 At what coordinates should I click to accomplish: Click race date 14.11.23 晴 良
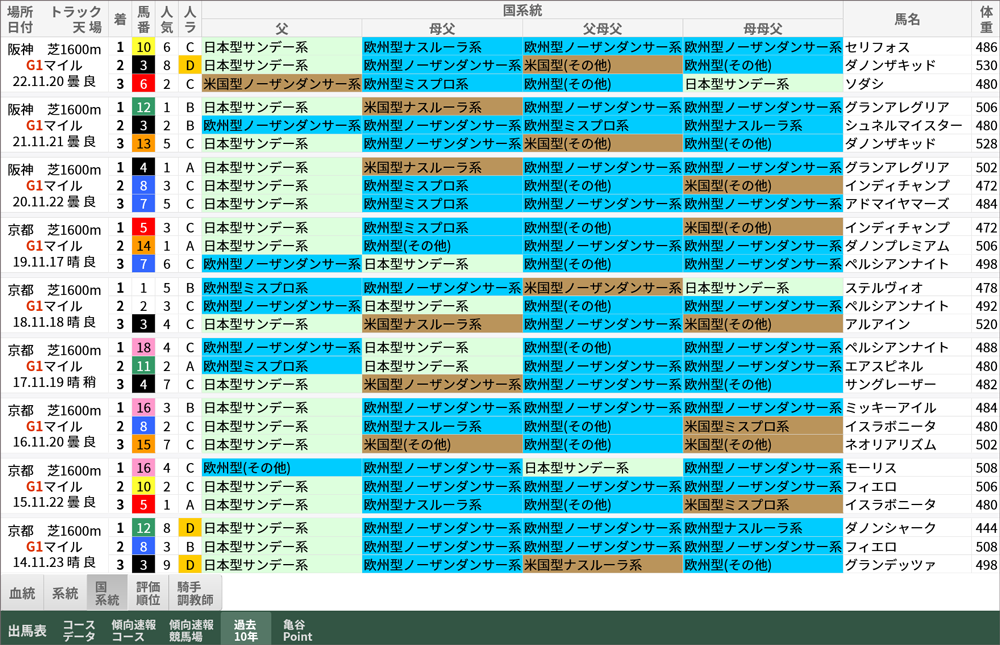pyautogui.click(x=54, y=563)
